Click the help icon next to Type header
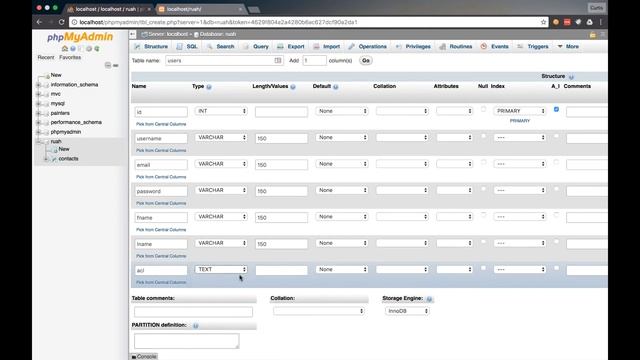Screen dimensions: 640x360 209,87
